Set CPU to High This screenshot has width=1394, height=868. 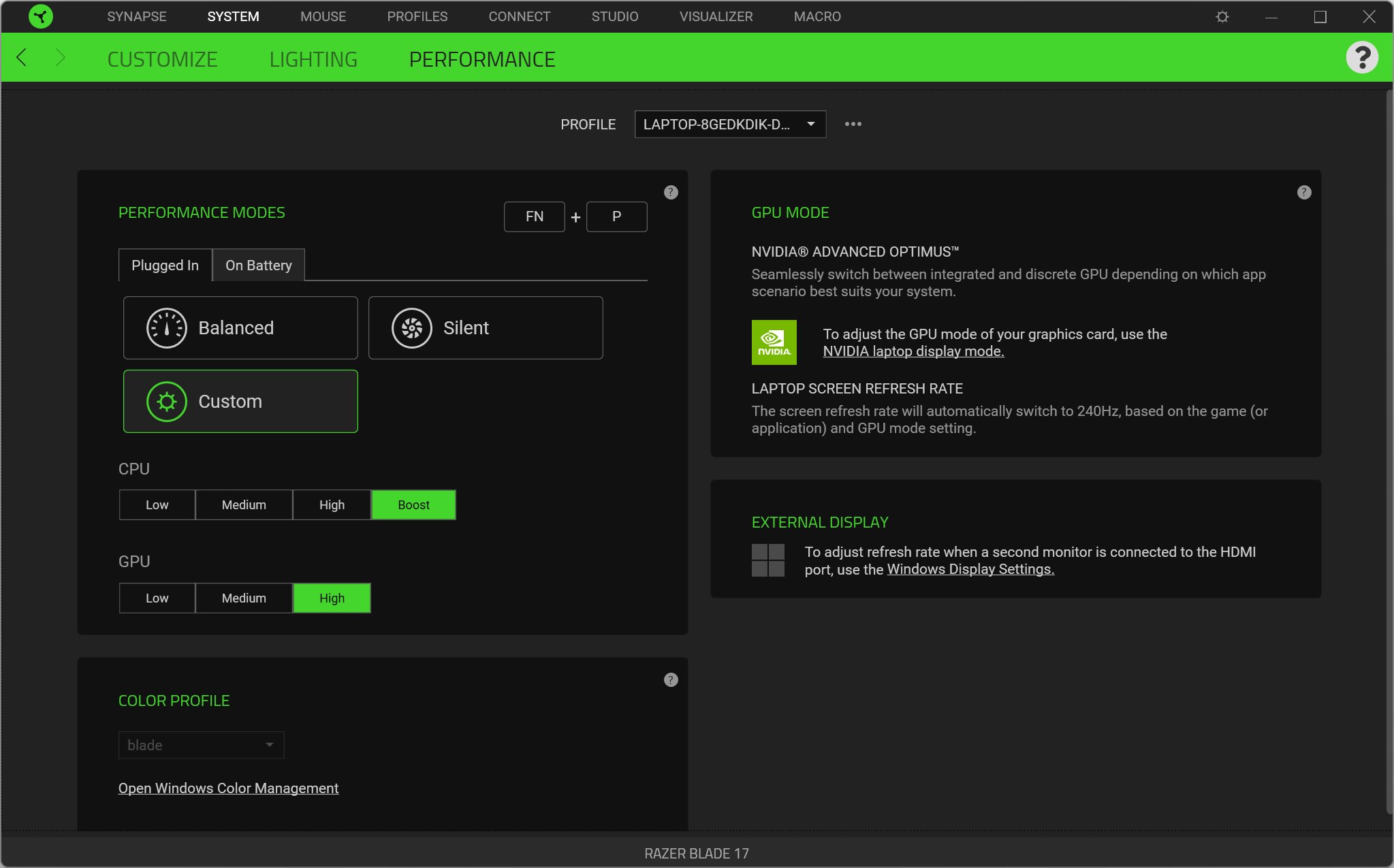(332, 505)
